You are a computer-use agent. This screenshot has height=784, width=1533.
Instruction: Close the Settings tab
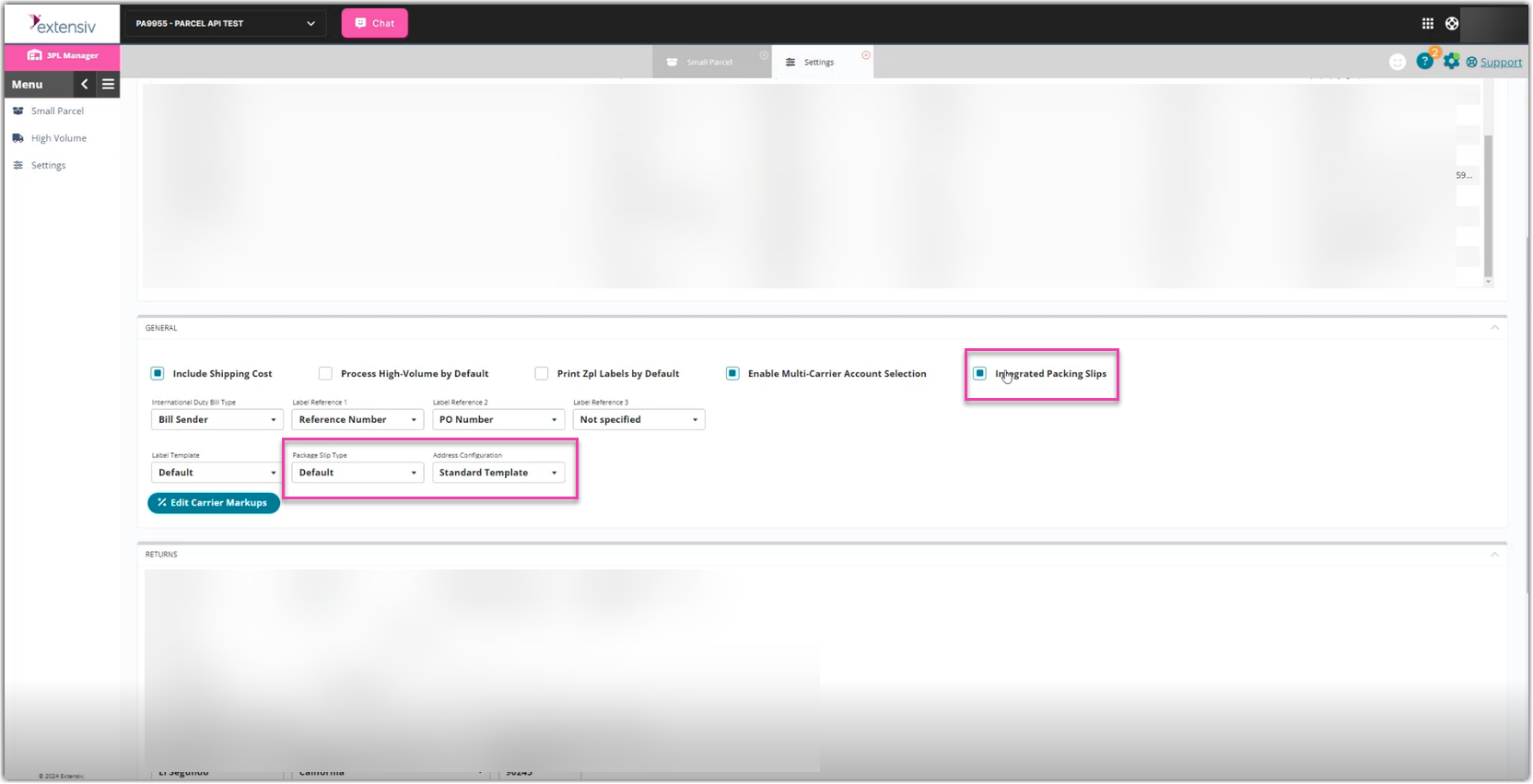865,55
